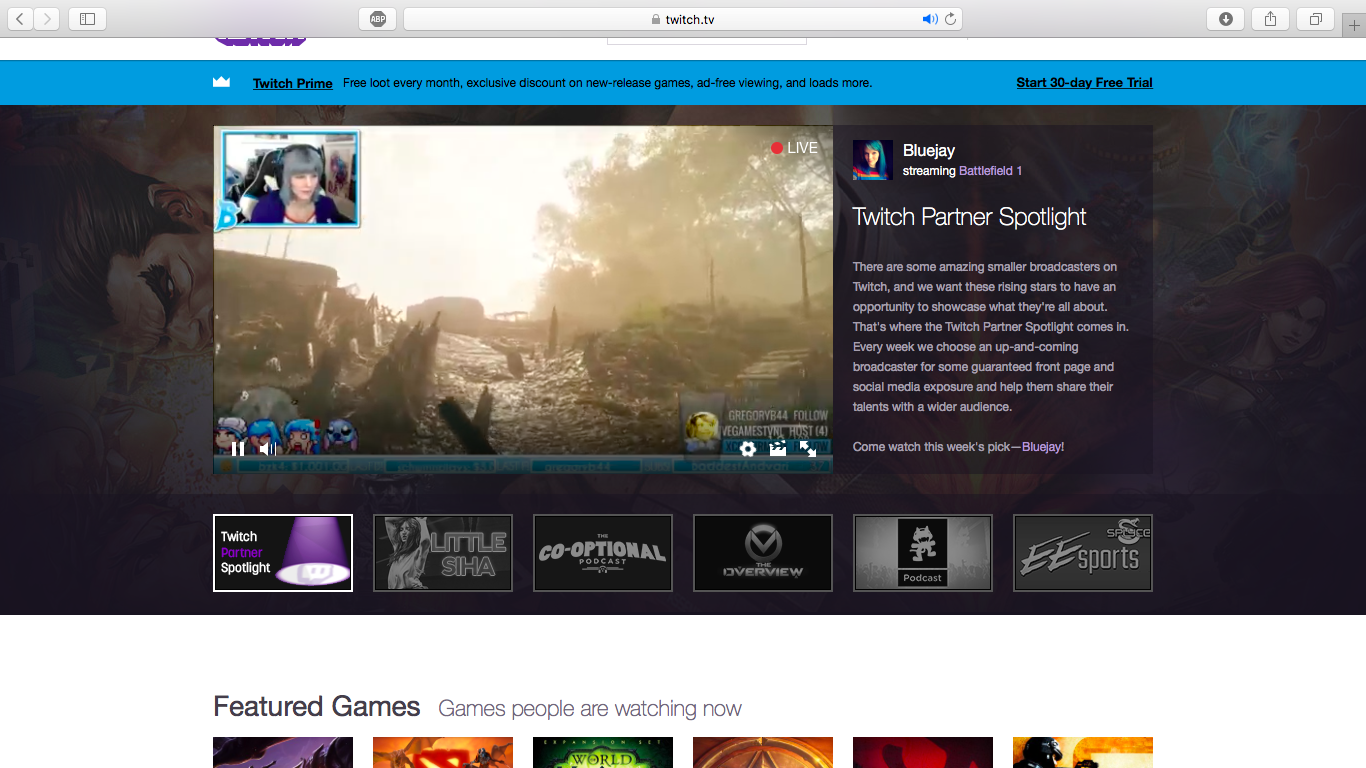Click the Featured Games heading
This screenshot has width=1366, height=768.
point(317,707)
